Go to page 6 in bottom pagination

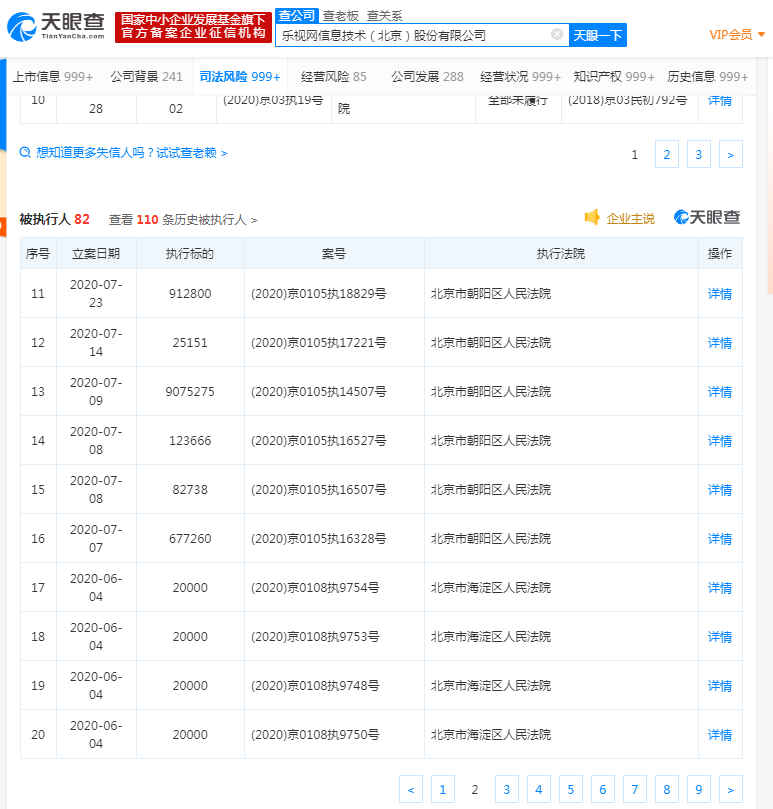603,789
